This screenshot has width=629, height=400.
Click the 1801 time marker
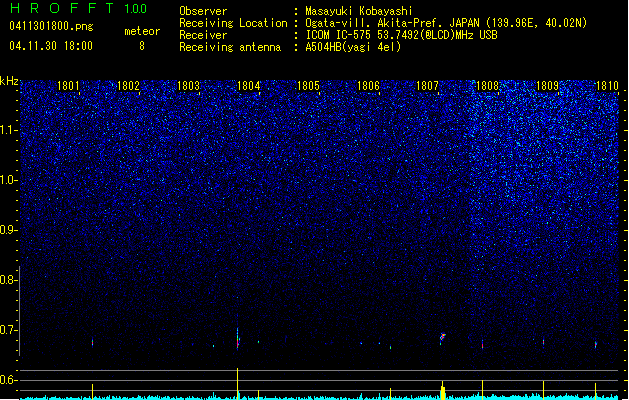tap(68, 86)
